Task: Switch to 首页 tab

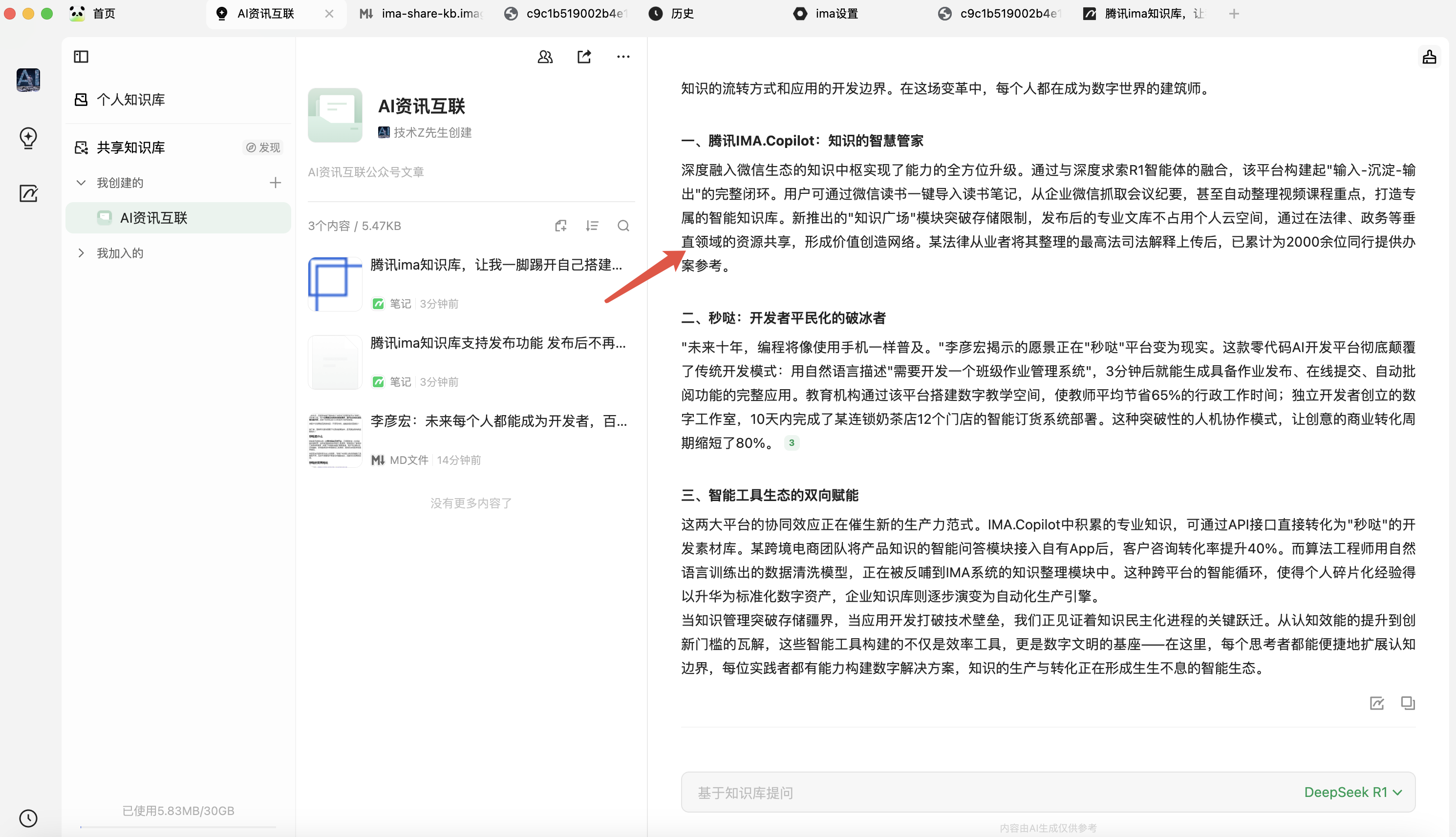Action: click(x=92, y=13)
